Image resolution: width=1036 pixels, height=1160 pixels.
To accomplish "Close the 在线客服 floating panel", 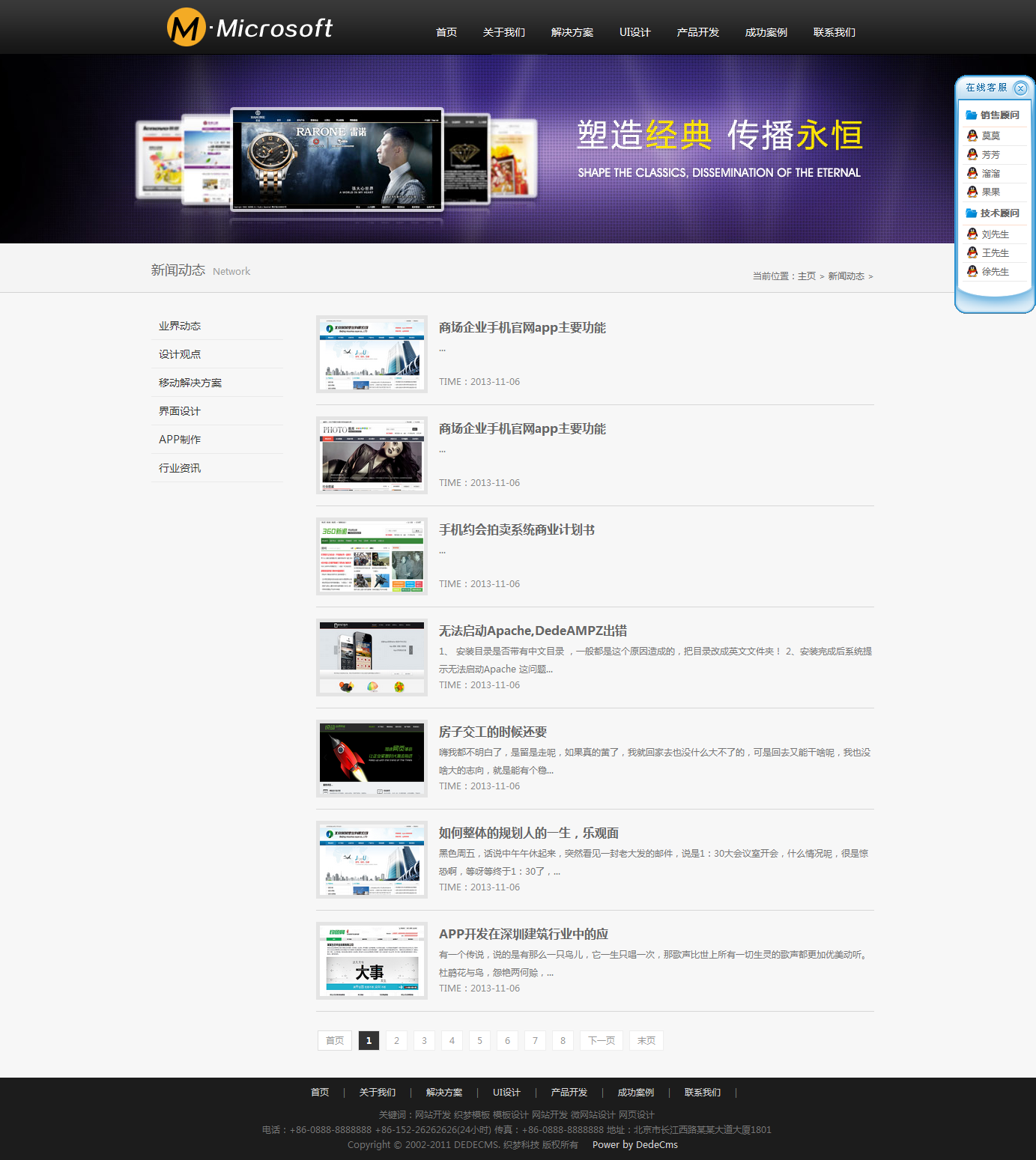I will pos(1020,88).
